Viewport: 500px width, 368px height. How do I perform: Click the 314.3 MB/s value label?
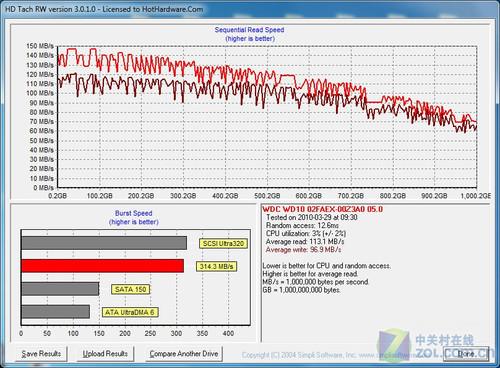(216, 266)
